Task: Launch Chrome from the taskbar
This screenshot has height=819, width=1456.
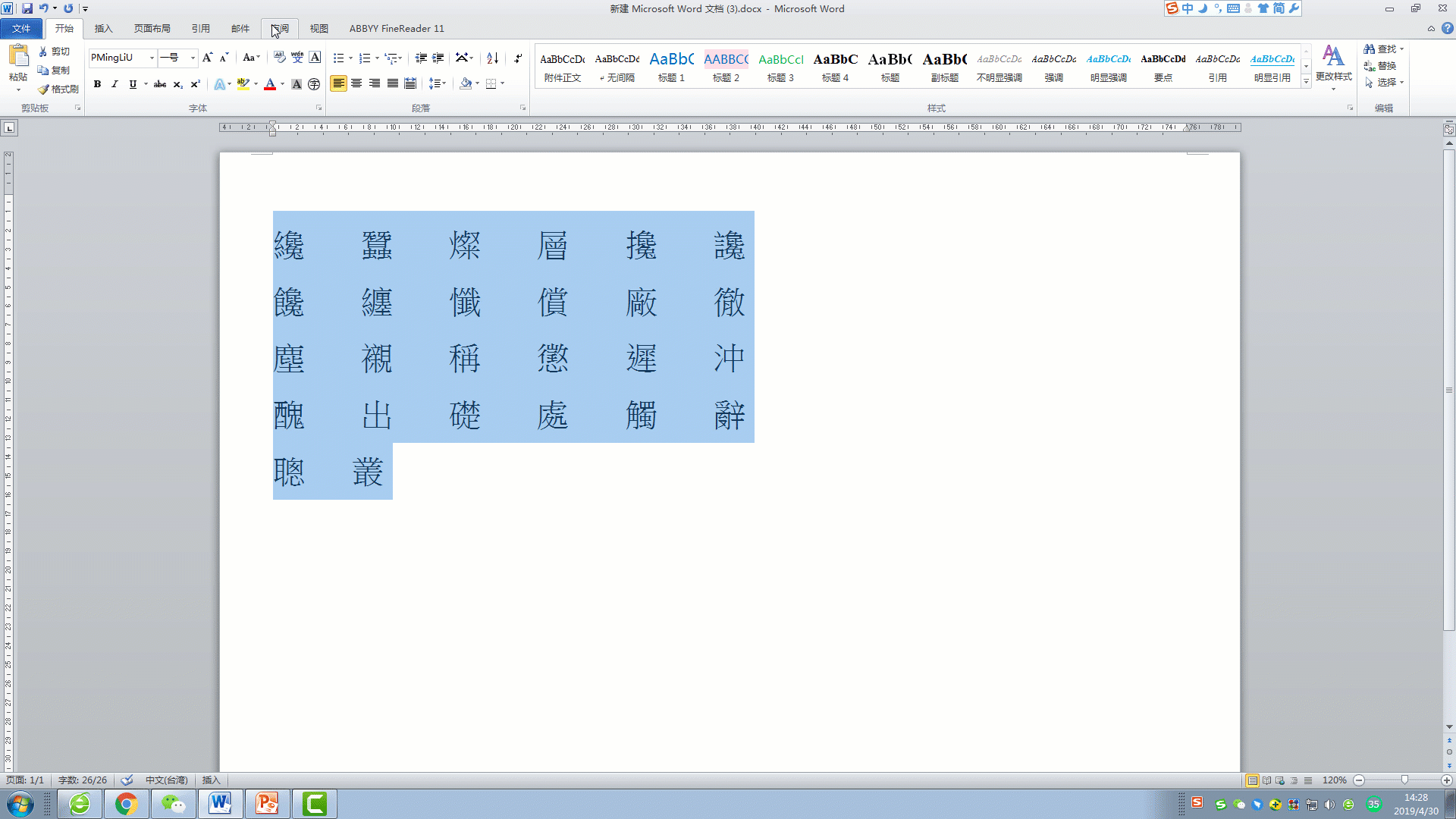Action: coord(127,804)
